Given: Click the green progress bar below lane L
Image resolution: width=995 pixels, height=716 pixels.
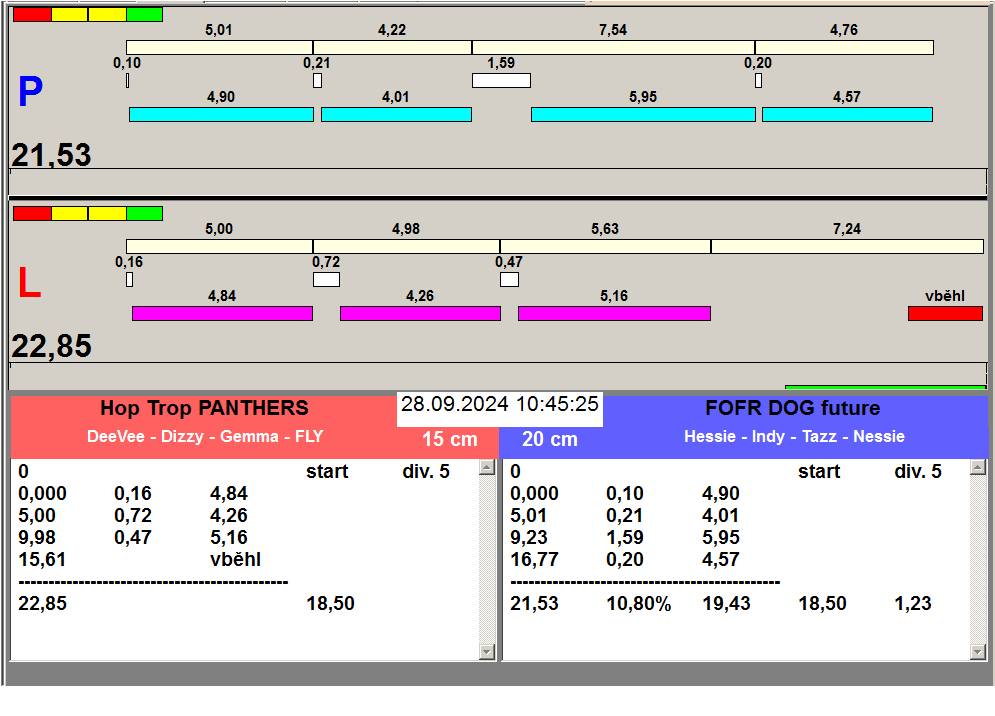Looking at the screenshot, I should 885,387.
